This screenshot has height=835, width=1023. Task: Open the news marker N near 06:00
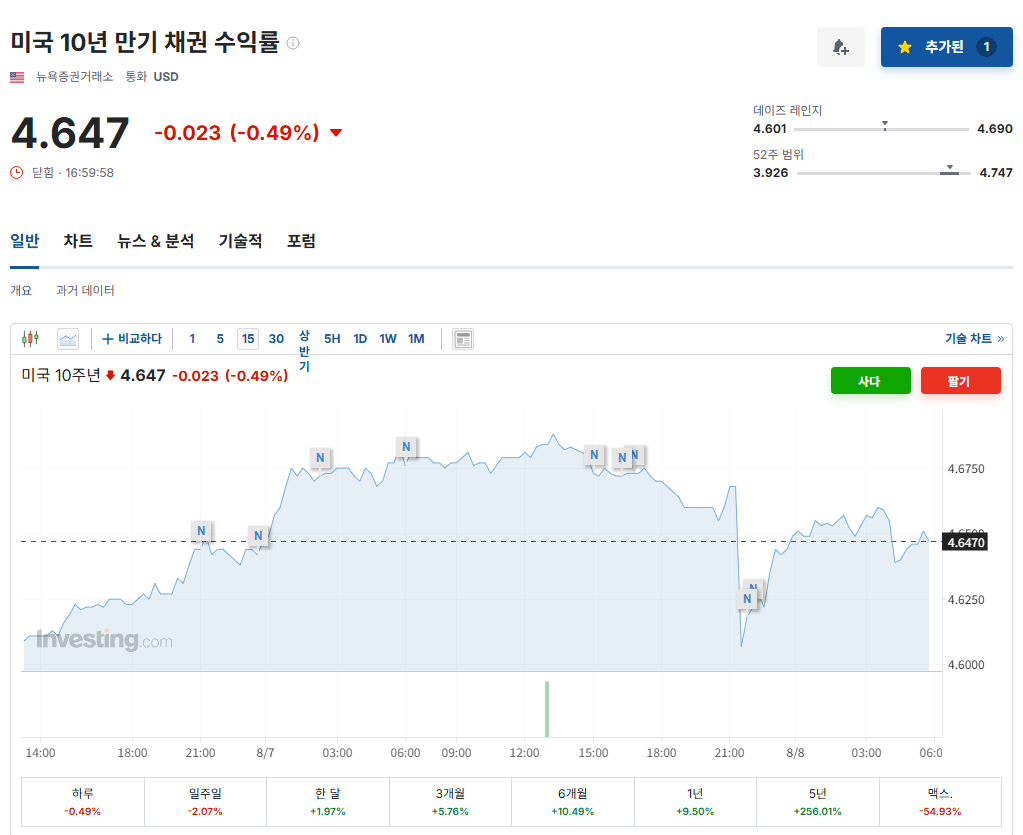tap(406, 447)
